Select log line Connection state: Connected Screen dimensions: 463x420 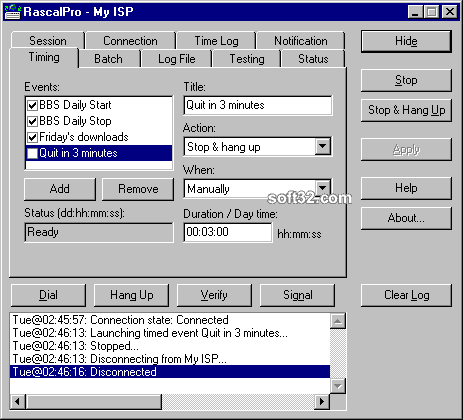tap(170, 320)
